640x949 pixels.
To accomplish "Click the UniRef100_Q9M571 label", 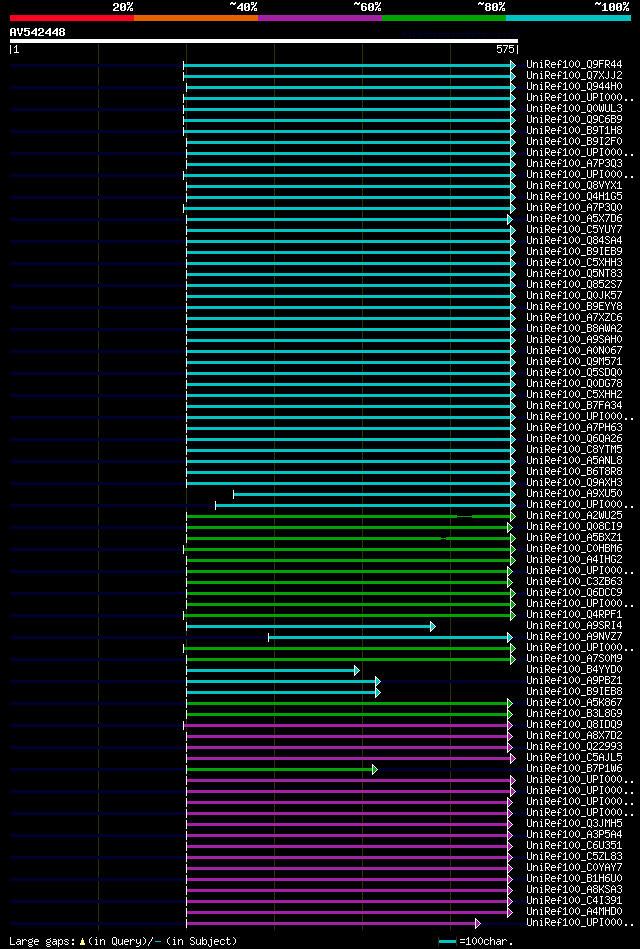I will tap(574, 362).
